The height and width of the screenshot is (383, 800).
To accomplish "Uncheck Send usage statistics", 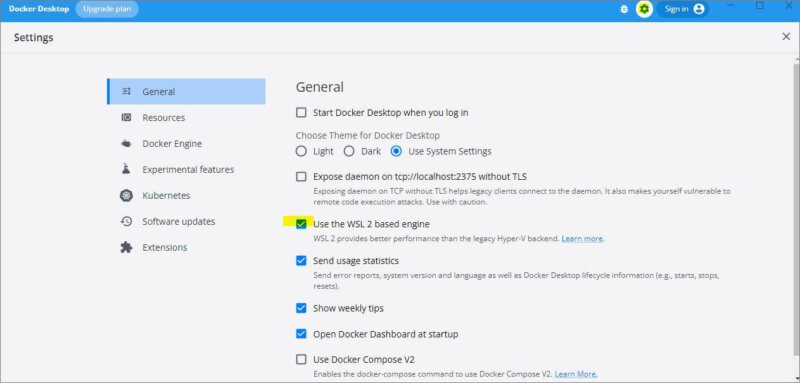I will point(302,261).
